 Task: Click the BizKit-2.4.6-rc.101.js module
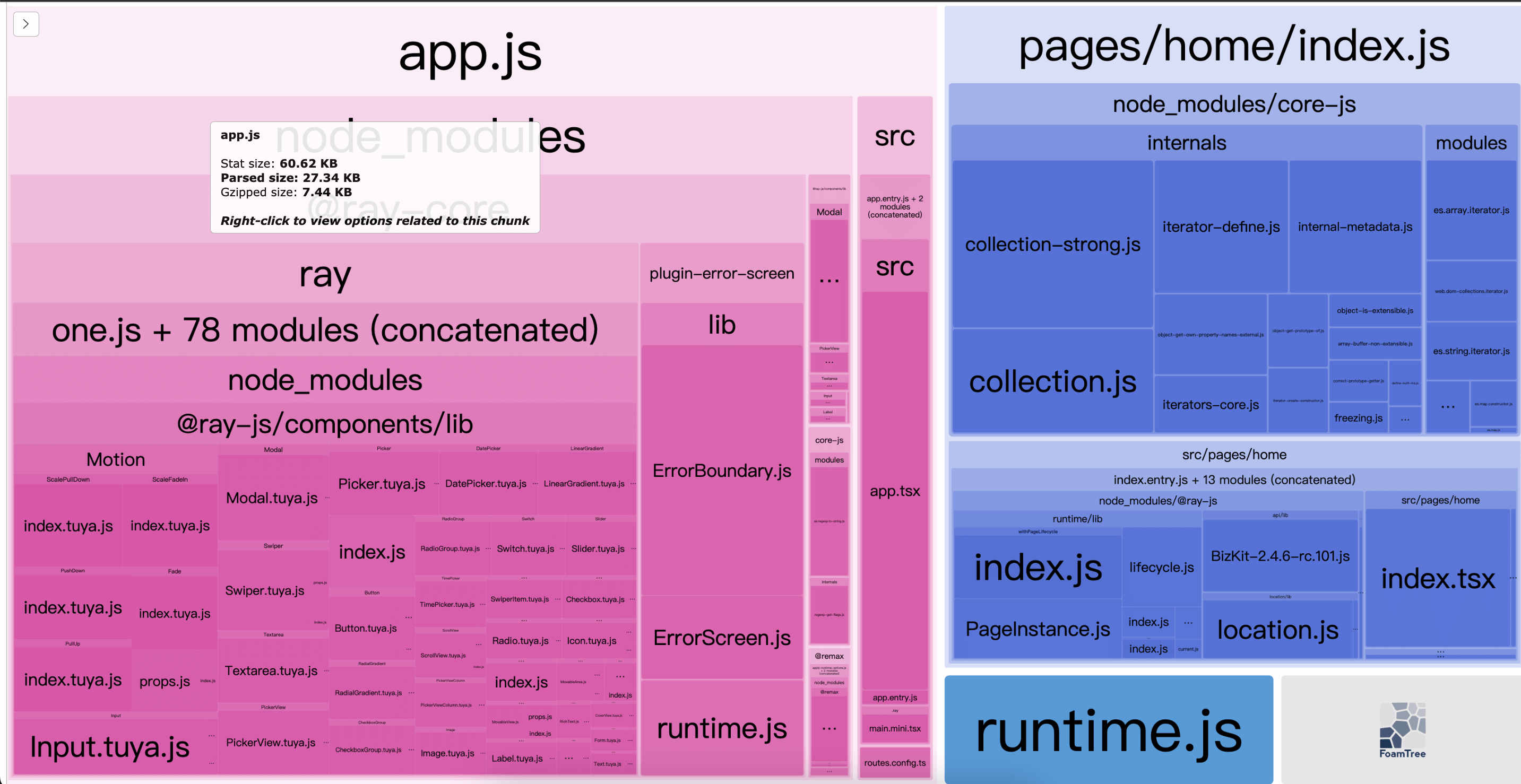(1280, 556)
